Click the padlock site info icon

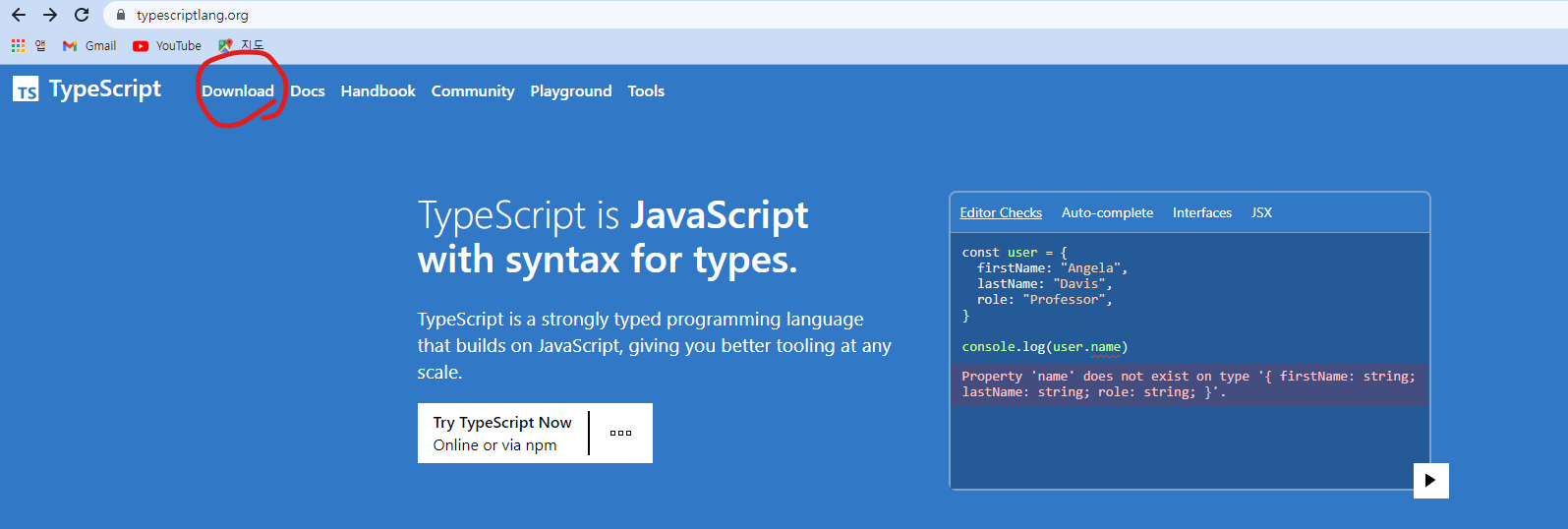[x=121, y=15]
